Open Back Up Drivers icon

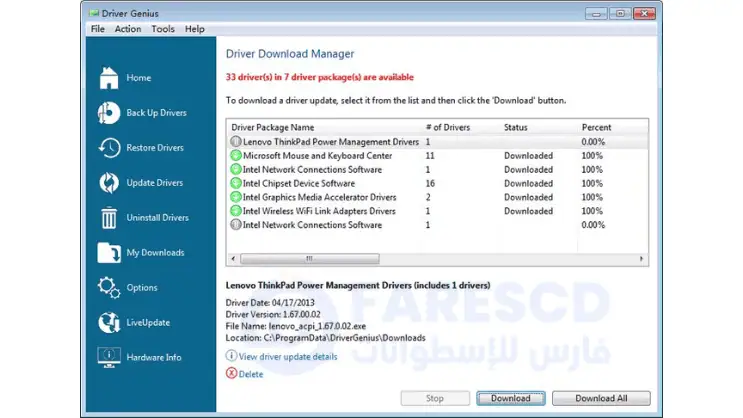108,113
